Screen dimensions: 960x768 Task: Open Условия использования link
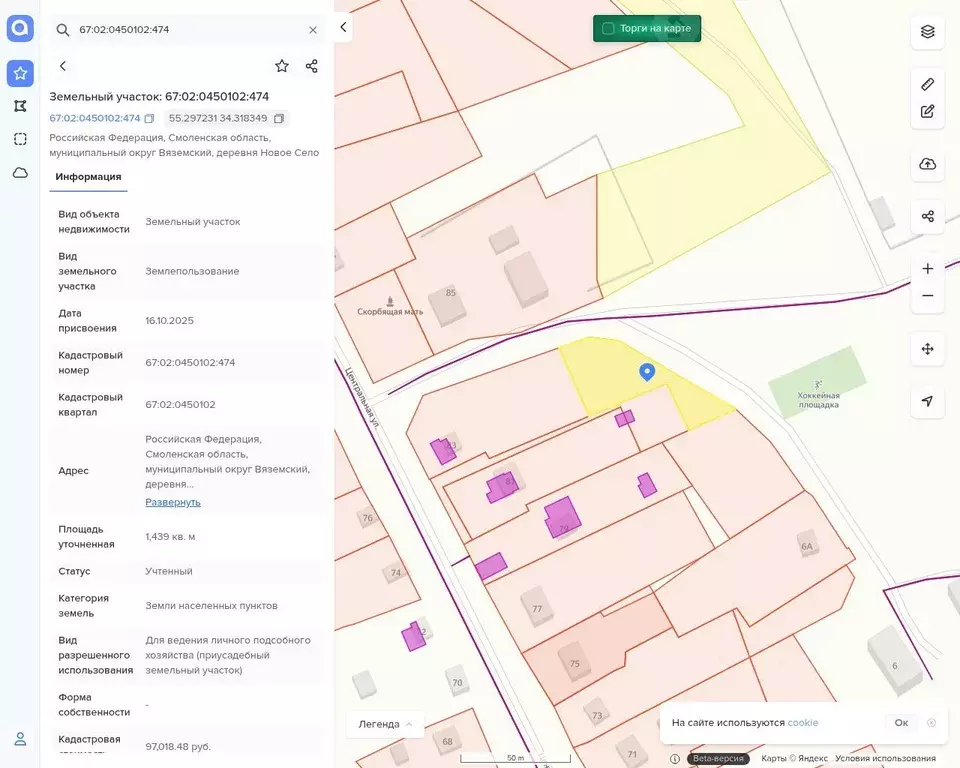pos(885,758)
